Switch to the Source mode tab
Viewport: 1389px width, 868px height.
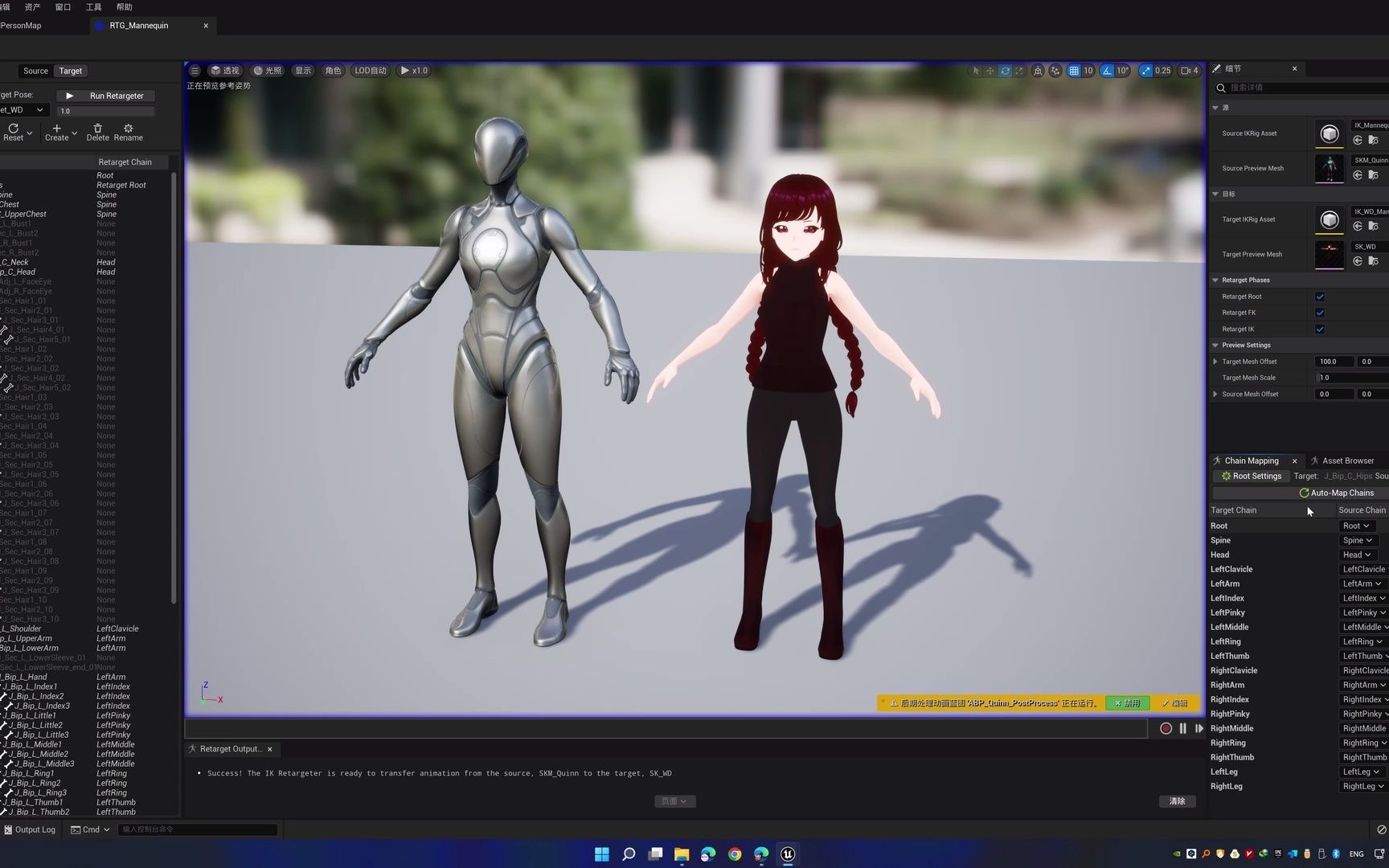point(35,71)
